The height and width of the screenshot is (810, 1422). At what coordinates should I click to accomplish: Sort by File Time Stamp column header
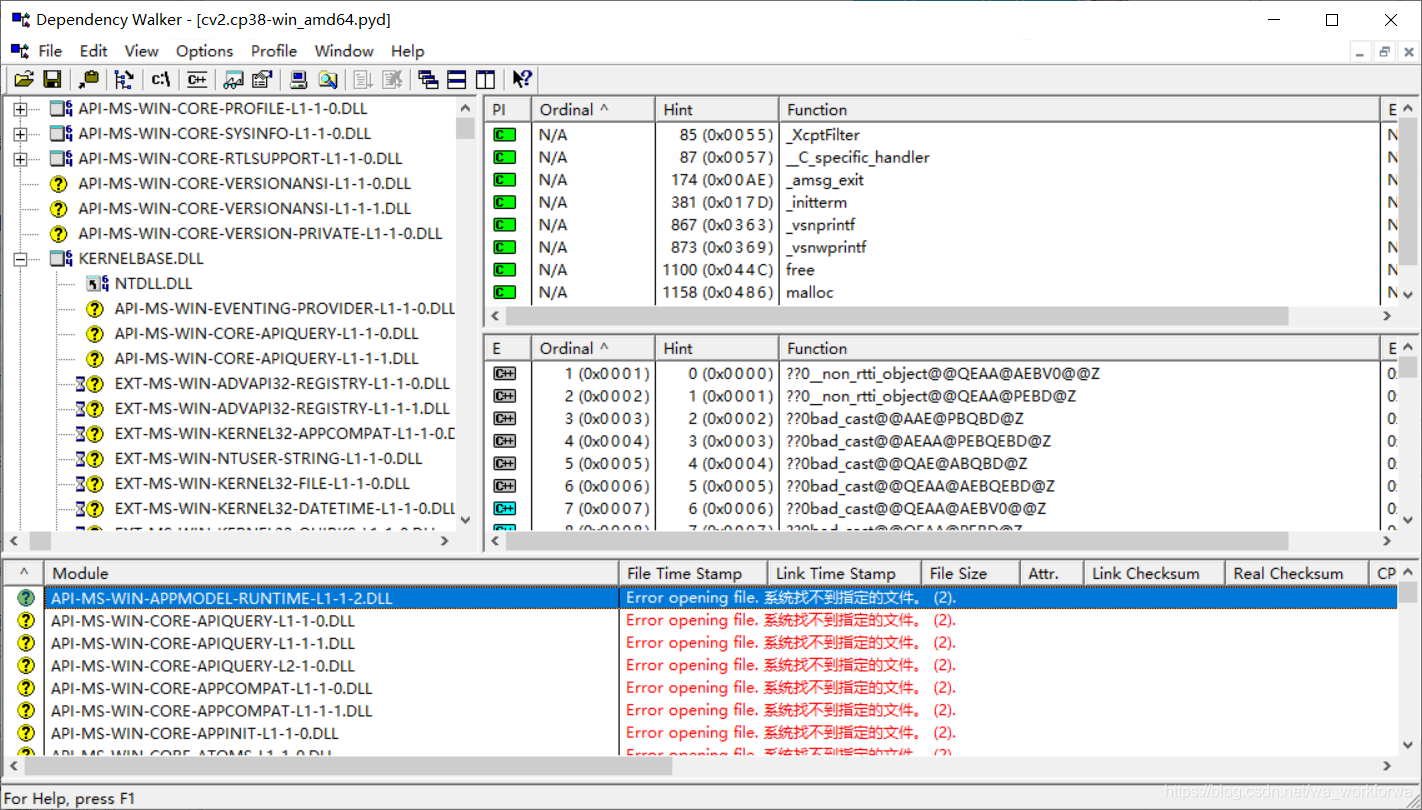693,573
